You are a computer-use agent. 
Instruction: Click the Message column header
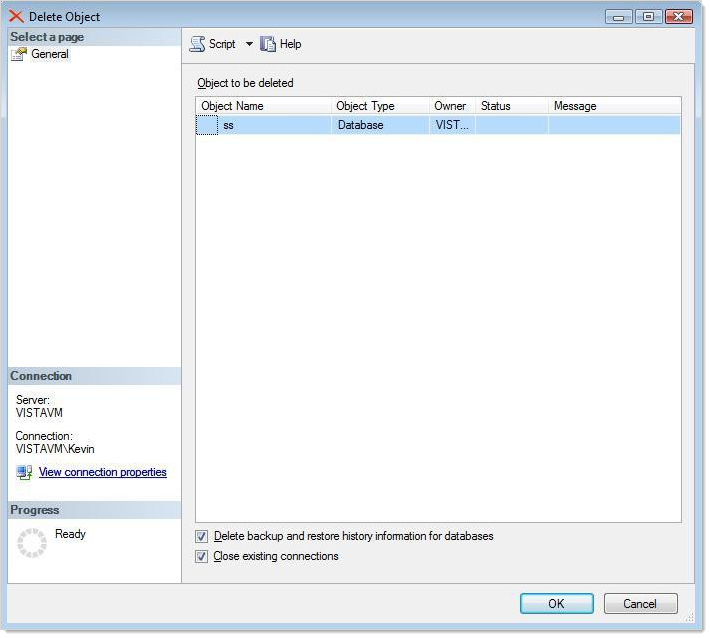(x=614, y=106)
